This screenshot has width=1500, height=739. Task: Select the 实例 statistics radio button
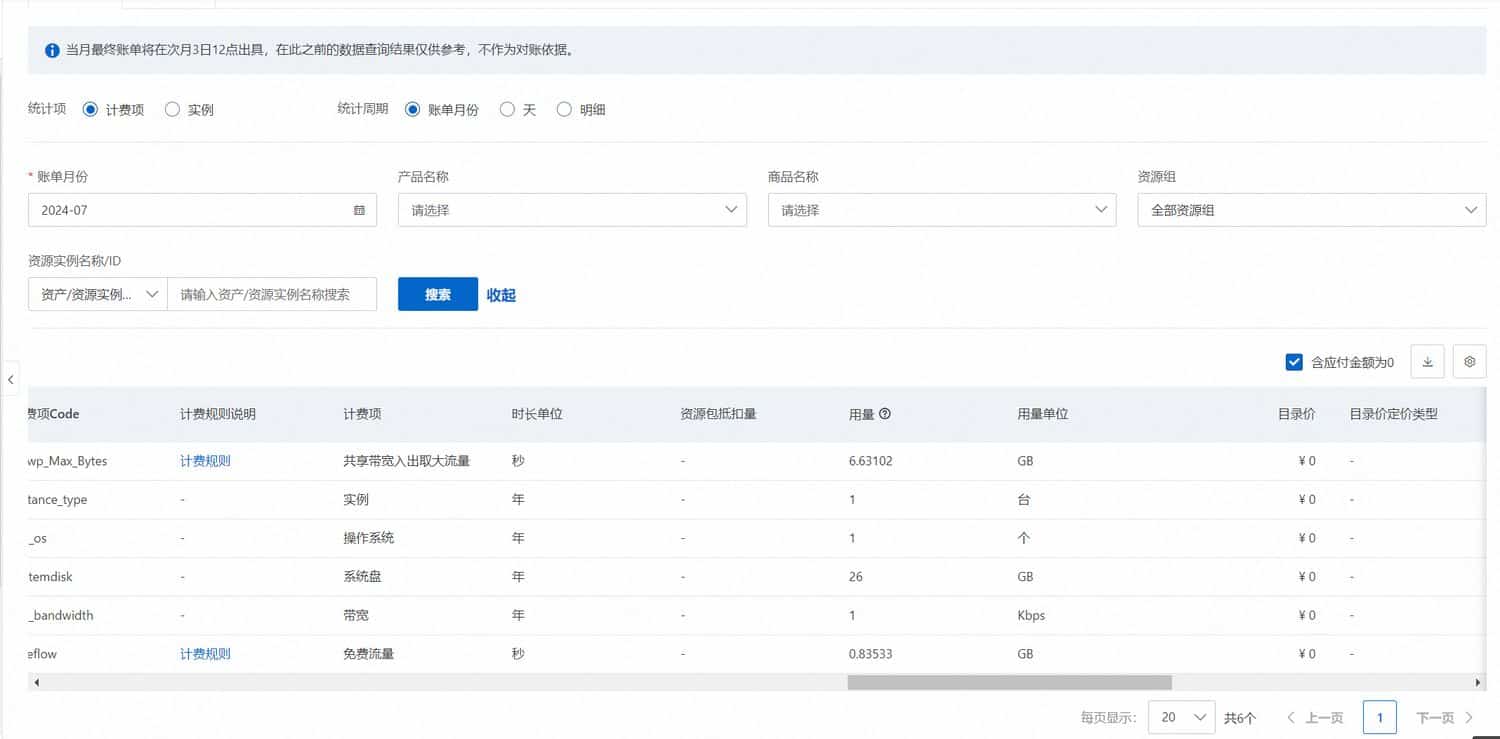[x=171, y=110]
